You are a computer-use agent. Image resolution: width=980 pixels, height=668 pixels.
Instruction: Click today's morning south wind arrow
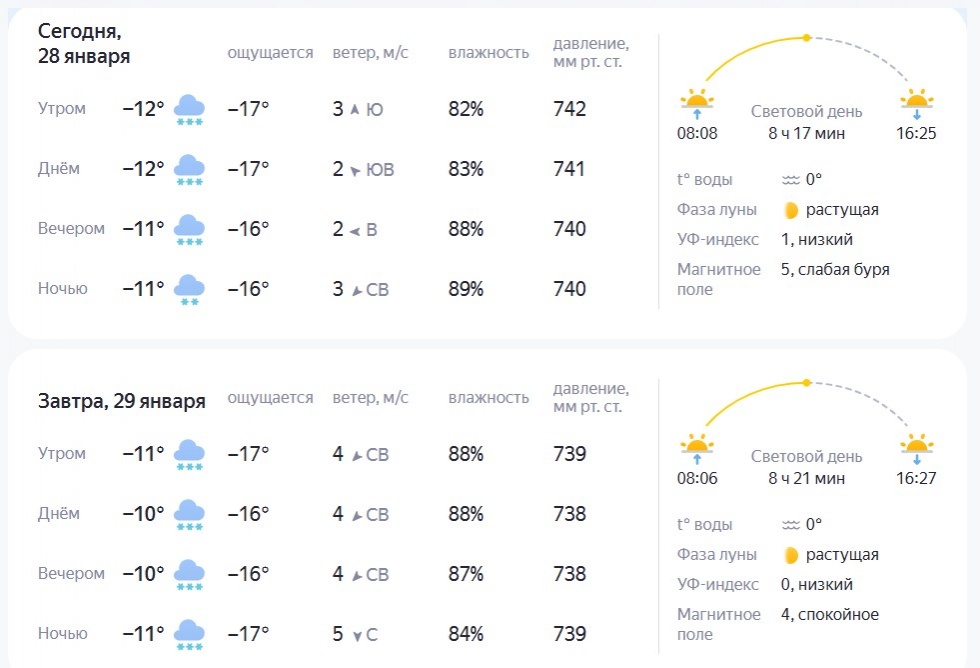[x=354, y=110]
